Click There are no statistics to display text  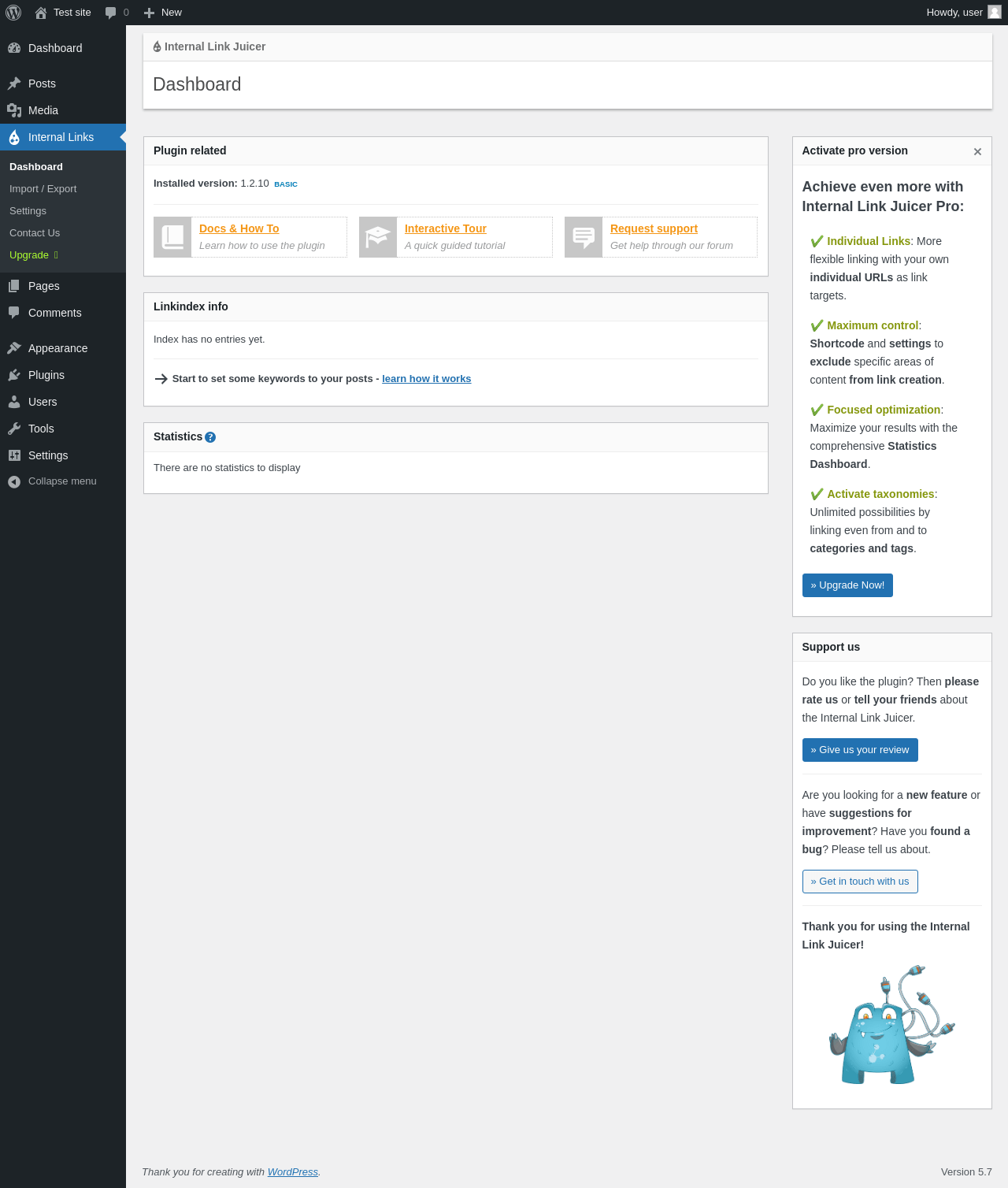[x=227, y=468]
